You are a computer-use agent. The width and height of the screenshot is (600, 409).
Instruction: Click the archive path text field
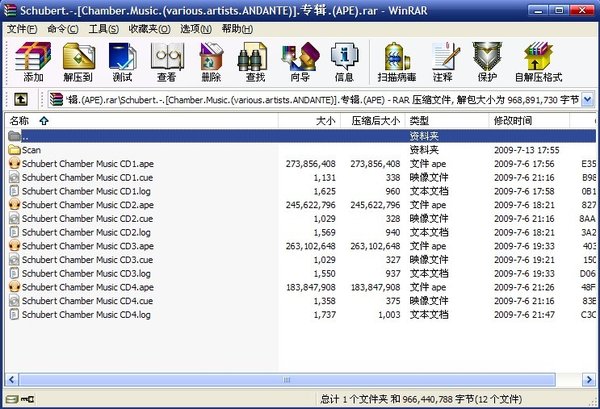tap(321, 100)
